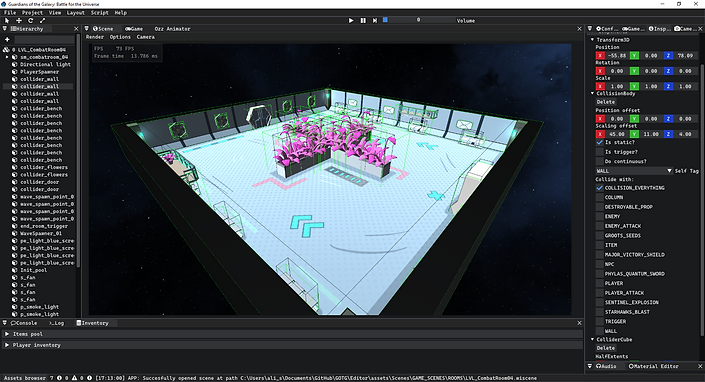Screen dimensions: 705x382
Task: Open the WALL self tag dropdown
Action: coord(634,171)
